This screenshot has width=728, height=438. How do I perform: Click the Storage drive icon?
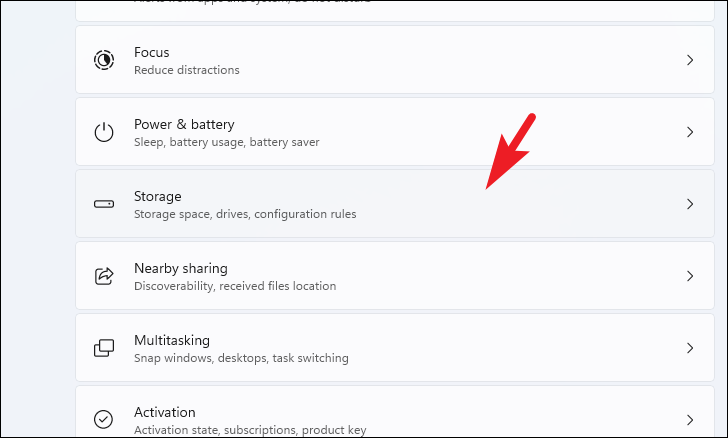[104, 204]
